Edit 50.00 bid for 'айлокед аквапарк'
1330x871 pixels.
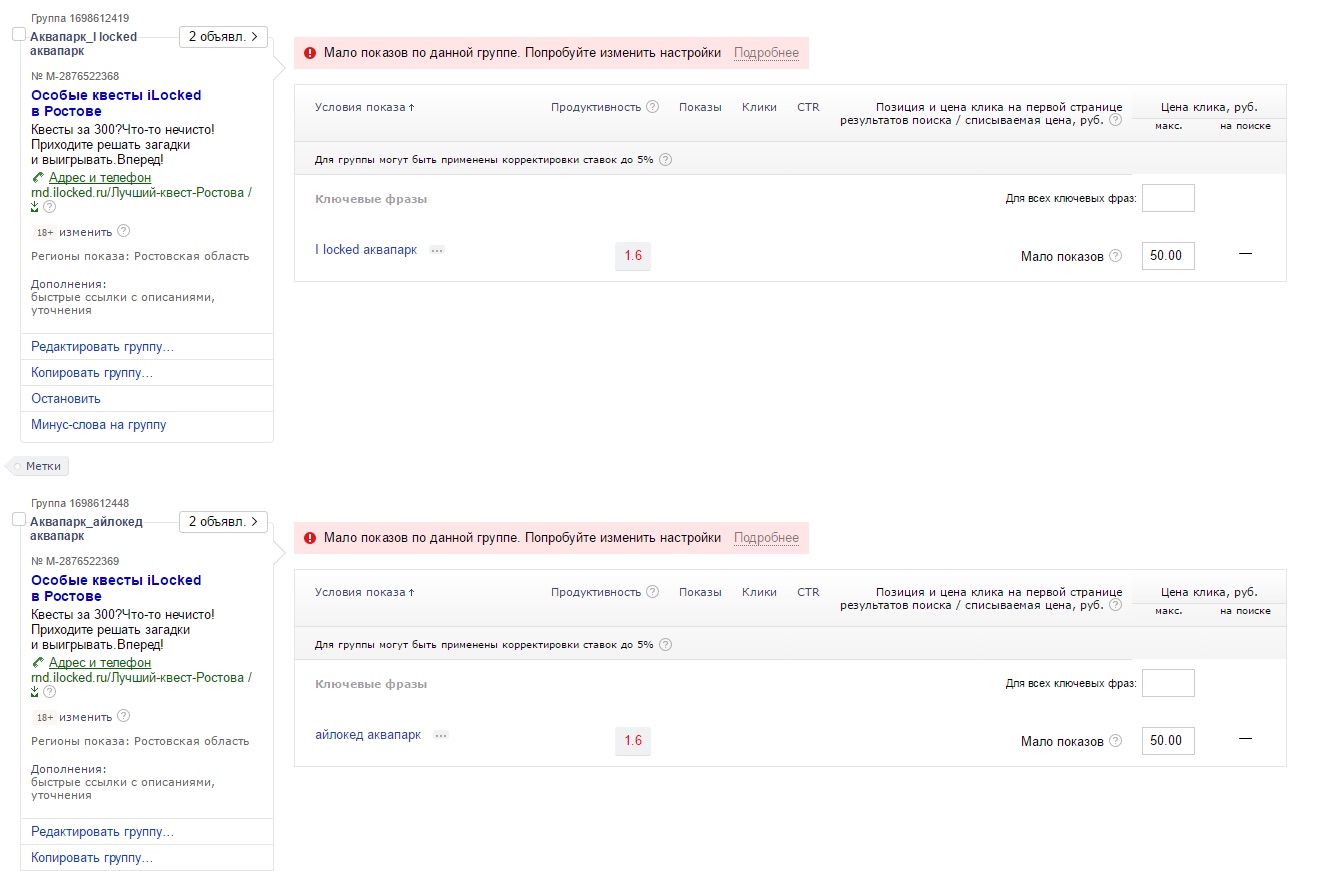pyautogui.click(x=1168, y=741)
